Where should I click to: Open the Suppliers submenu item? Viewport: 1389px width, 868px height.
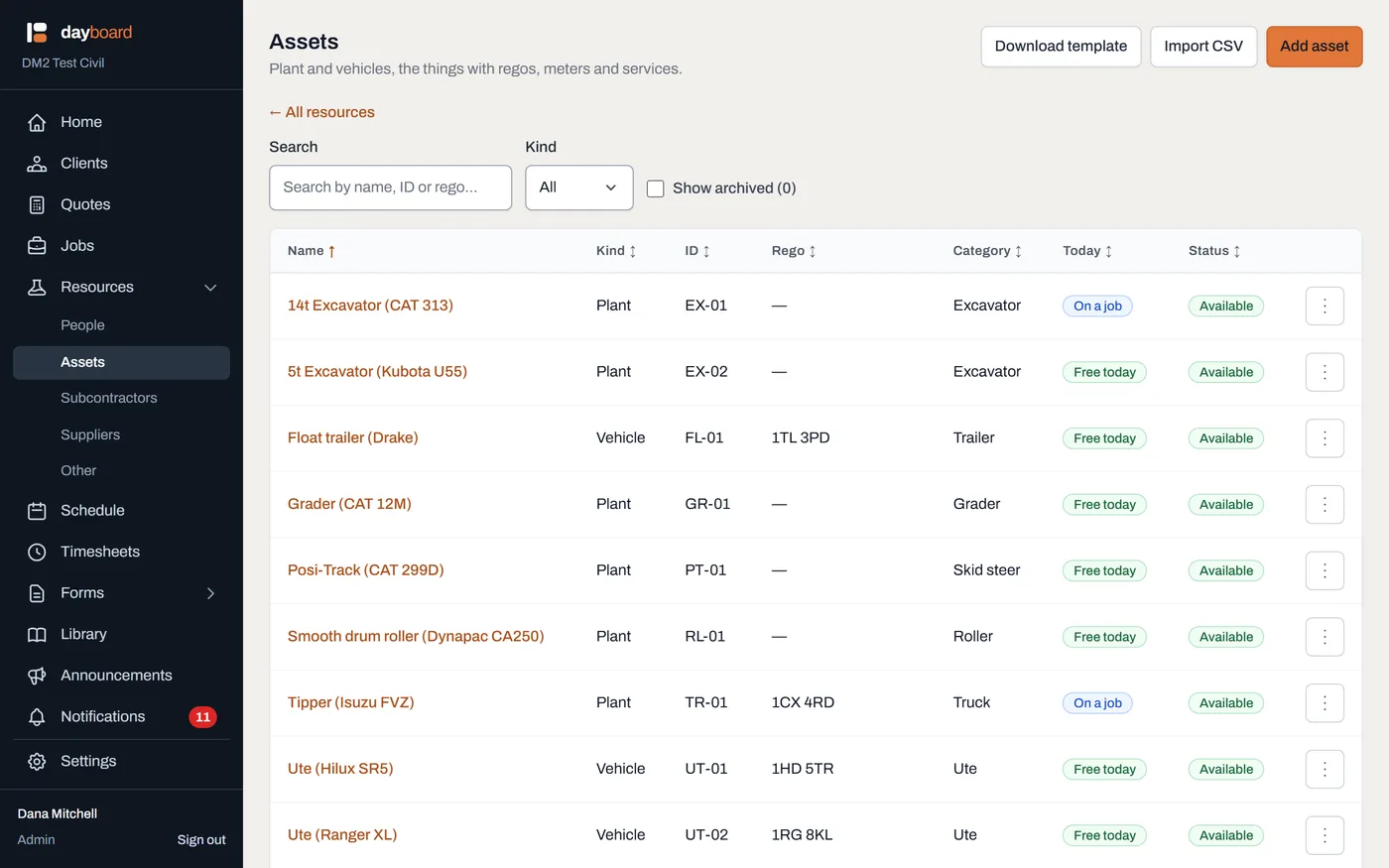(90, 434)
